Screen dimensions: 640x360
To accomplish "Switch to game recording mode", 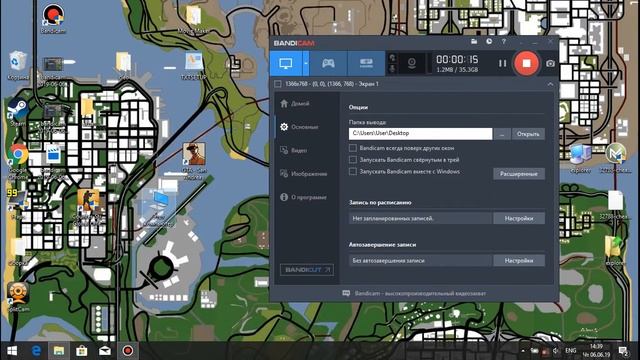I will [328, 63].
